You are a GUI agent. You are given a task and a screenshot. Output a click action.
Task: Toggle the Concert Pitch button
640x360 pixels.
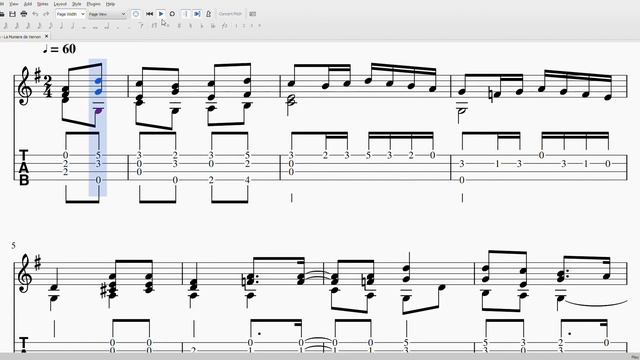coord(230,14)
